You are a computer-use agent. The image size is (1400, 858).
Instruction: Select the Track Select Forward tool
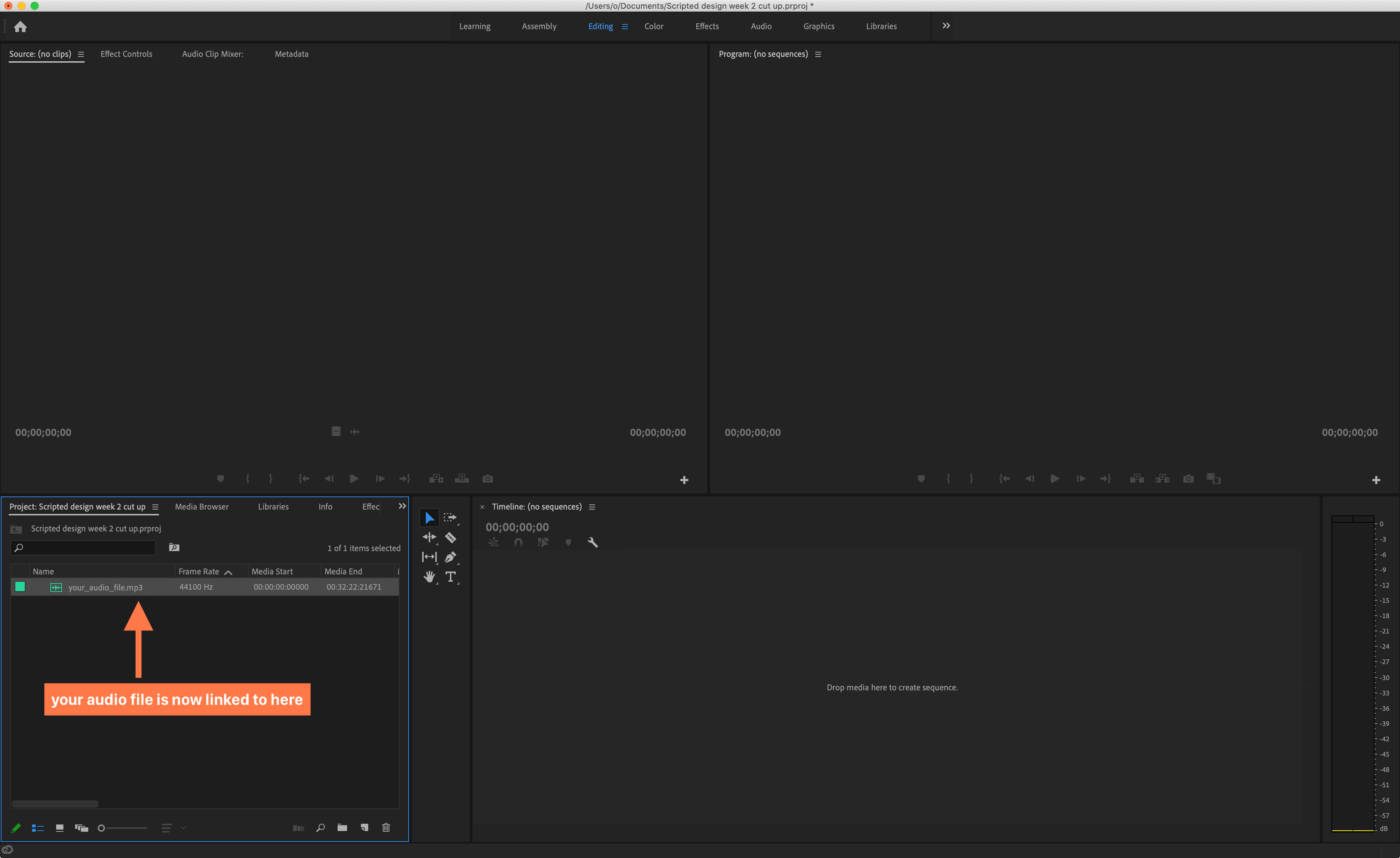tap(450, 518)
